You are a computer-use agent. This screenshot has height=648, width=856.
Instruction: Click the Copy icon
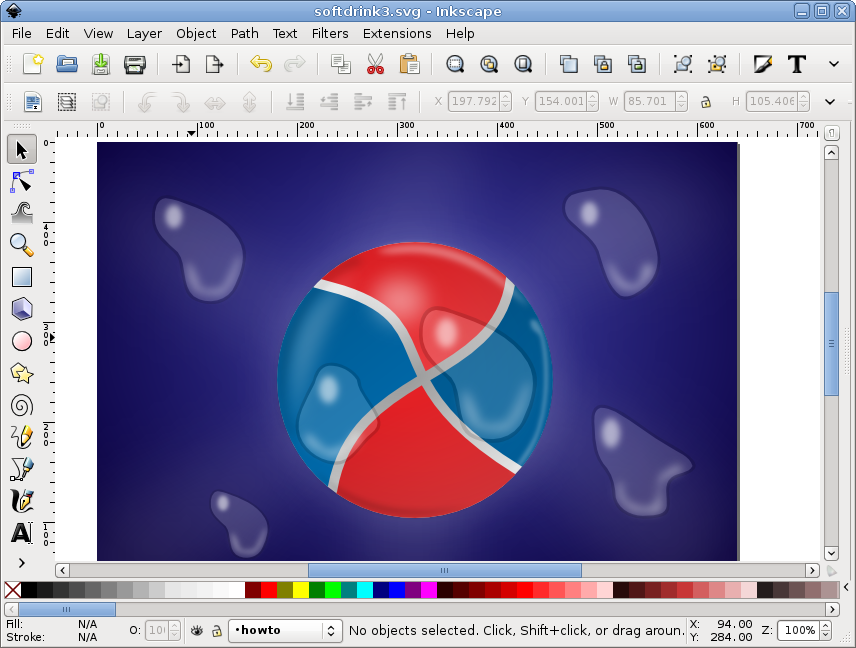tap(341, 64)
